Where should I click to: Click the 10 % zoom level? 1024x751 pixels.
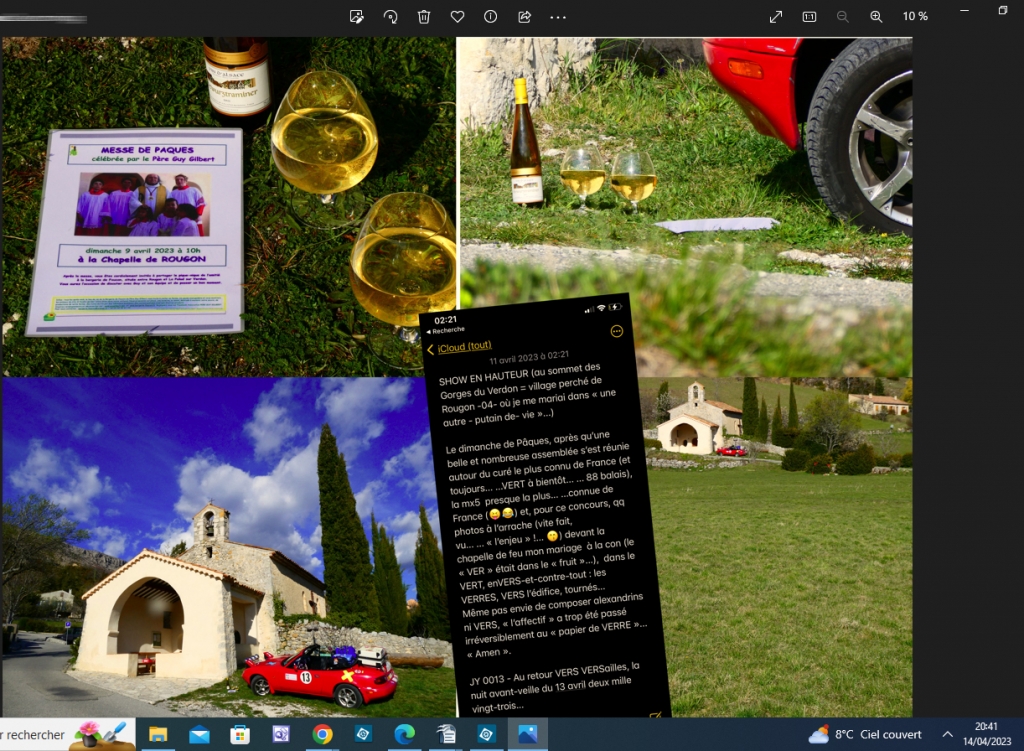915,16
